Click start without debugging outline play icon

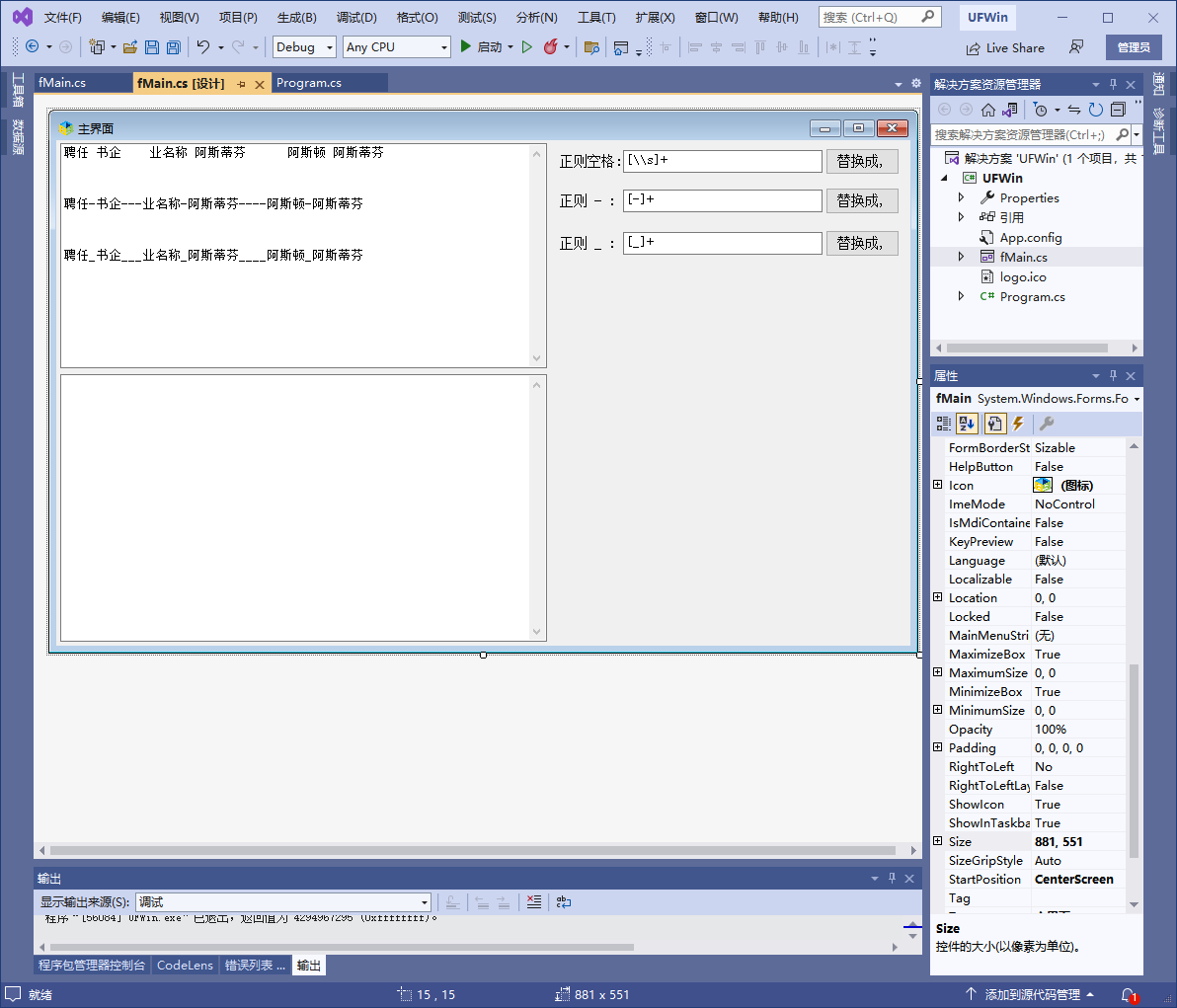click(x=527, y=46)
